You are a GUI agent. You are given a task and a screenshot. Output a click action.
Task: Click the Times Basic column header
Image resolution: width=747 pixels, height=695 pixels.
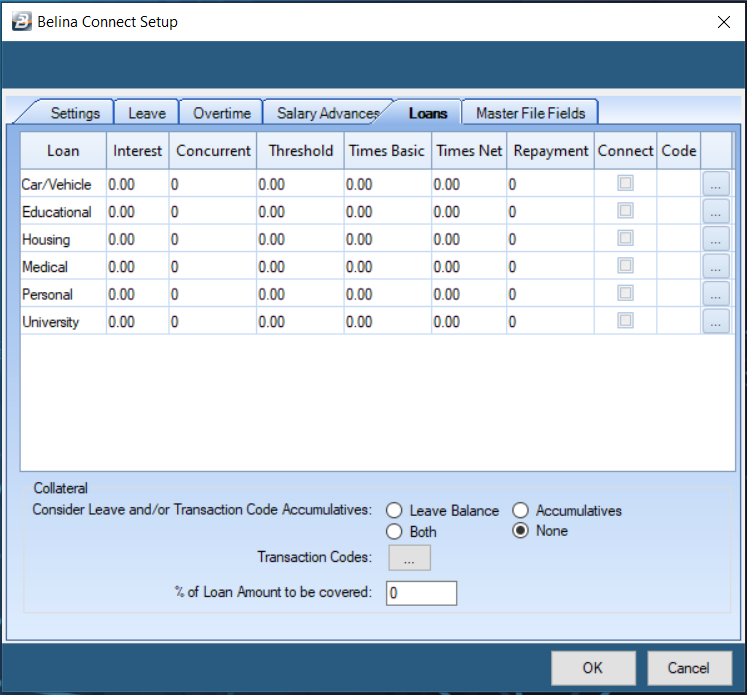[387, 151]
